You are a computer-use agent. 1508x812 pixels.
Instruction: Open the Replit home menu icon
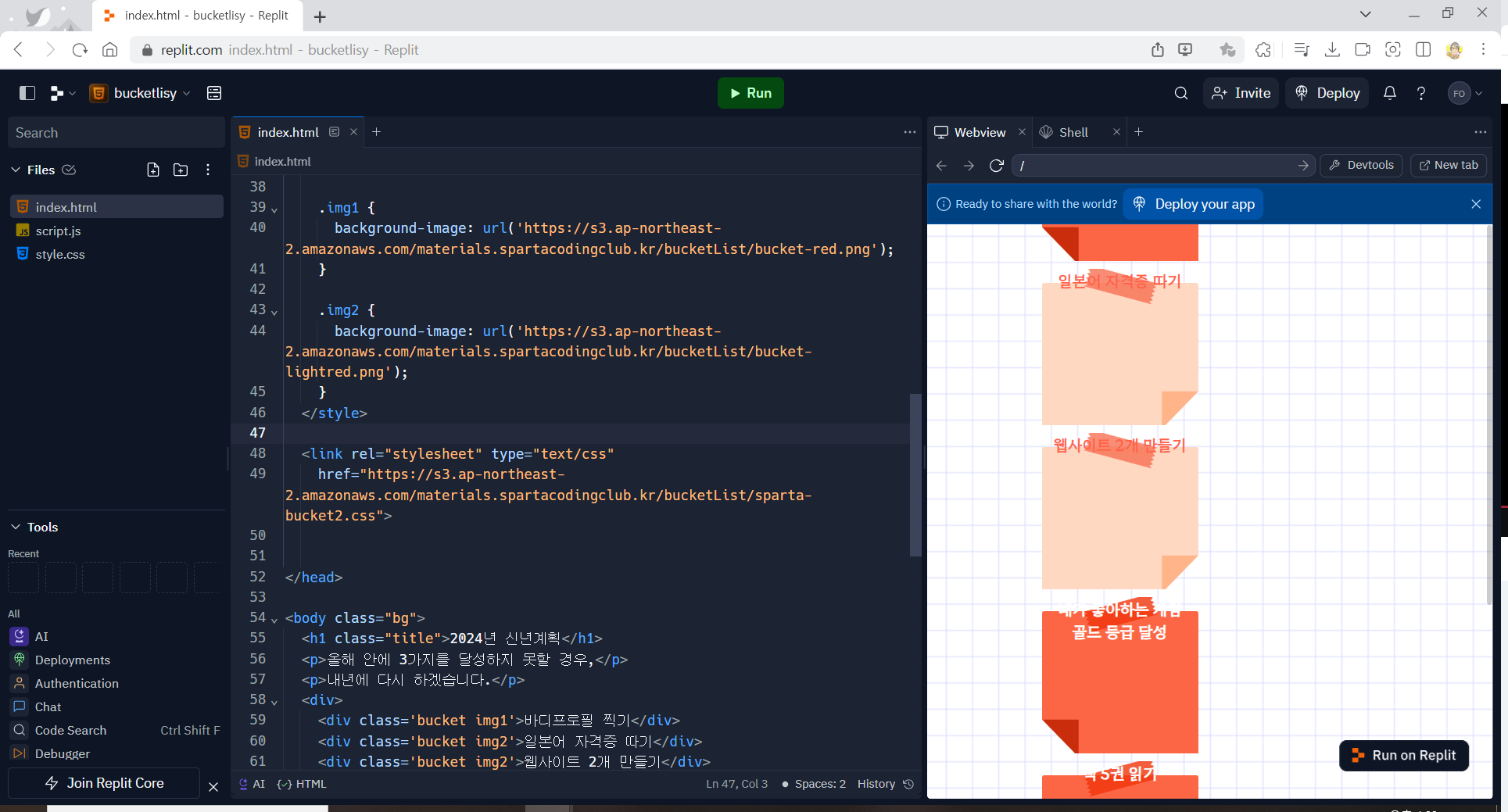click(x=63, y=93)
